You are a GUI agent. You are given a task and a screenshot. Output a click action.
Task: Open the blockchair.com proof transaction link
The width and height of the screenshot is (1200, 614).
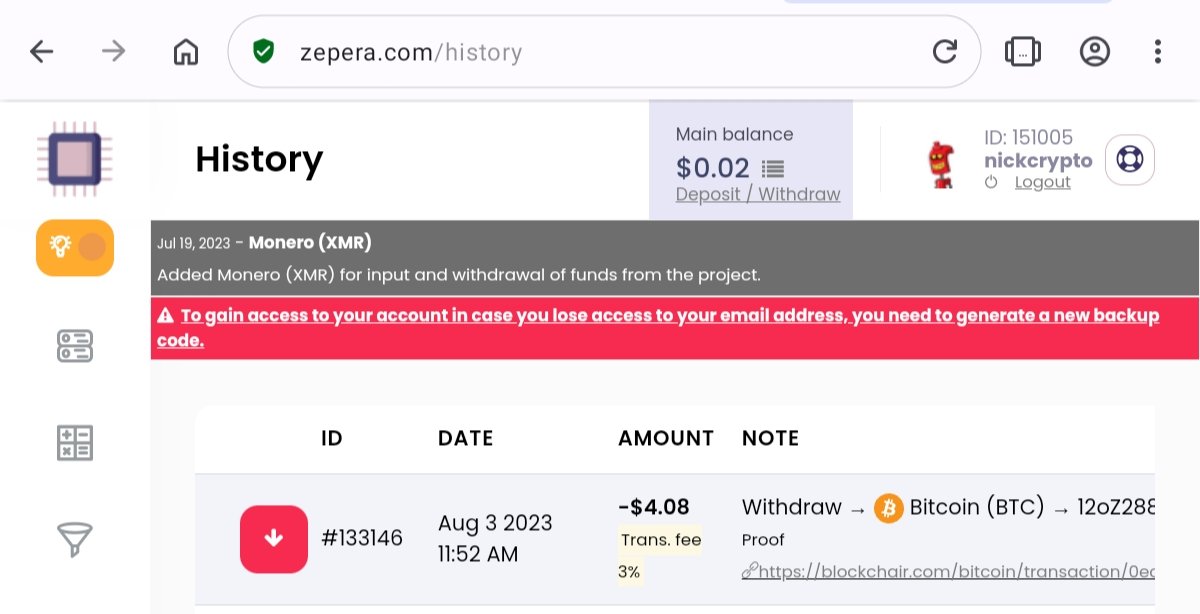tap(948, 572)
